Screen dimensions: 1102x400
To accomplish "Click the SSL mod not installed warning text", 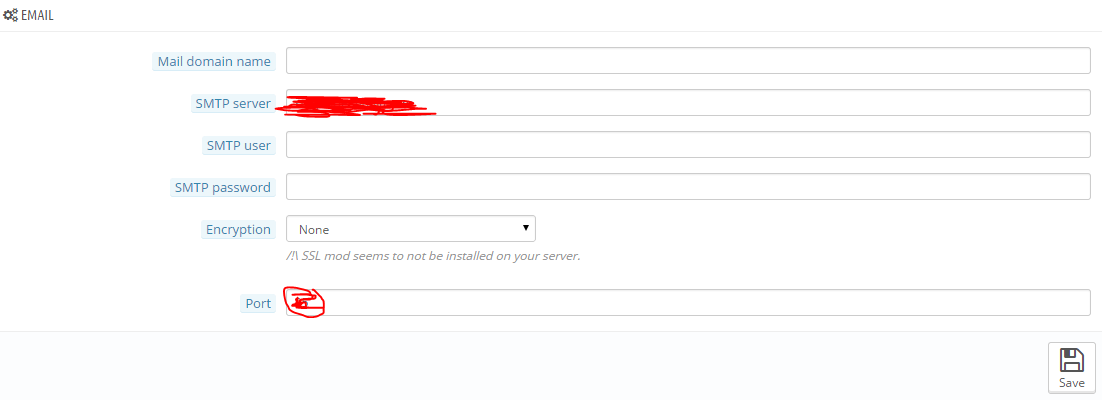I will tap(433, 256).
